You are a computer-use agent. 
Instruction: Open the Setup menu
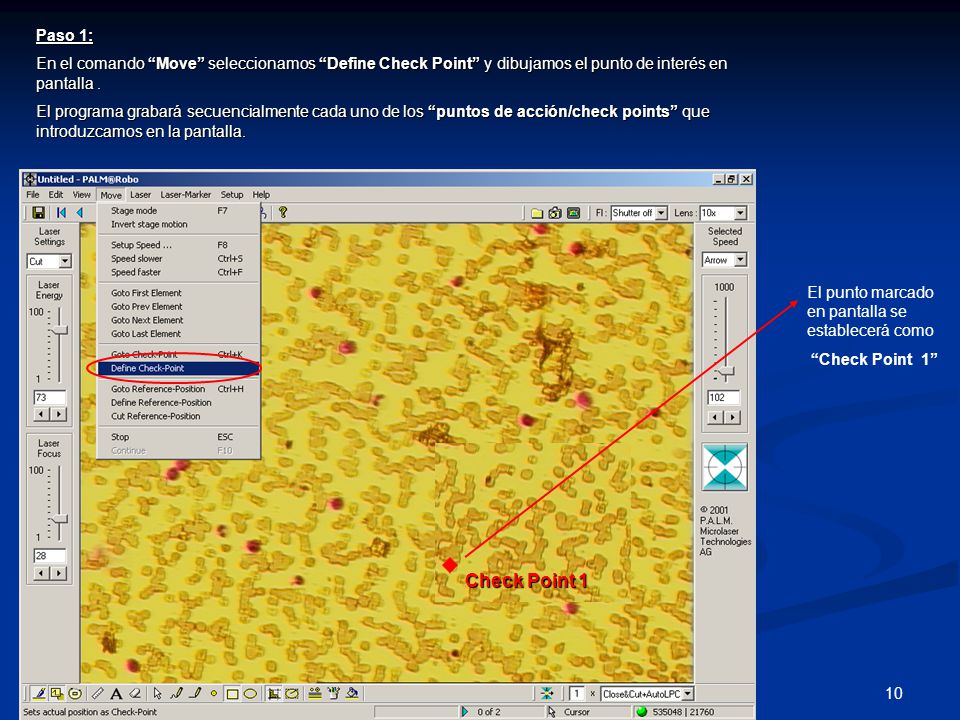[232, 195]
